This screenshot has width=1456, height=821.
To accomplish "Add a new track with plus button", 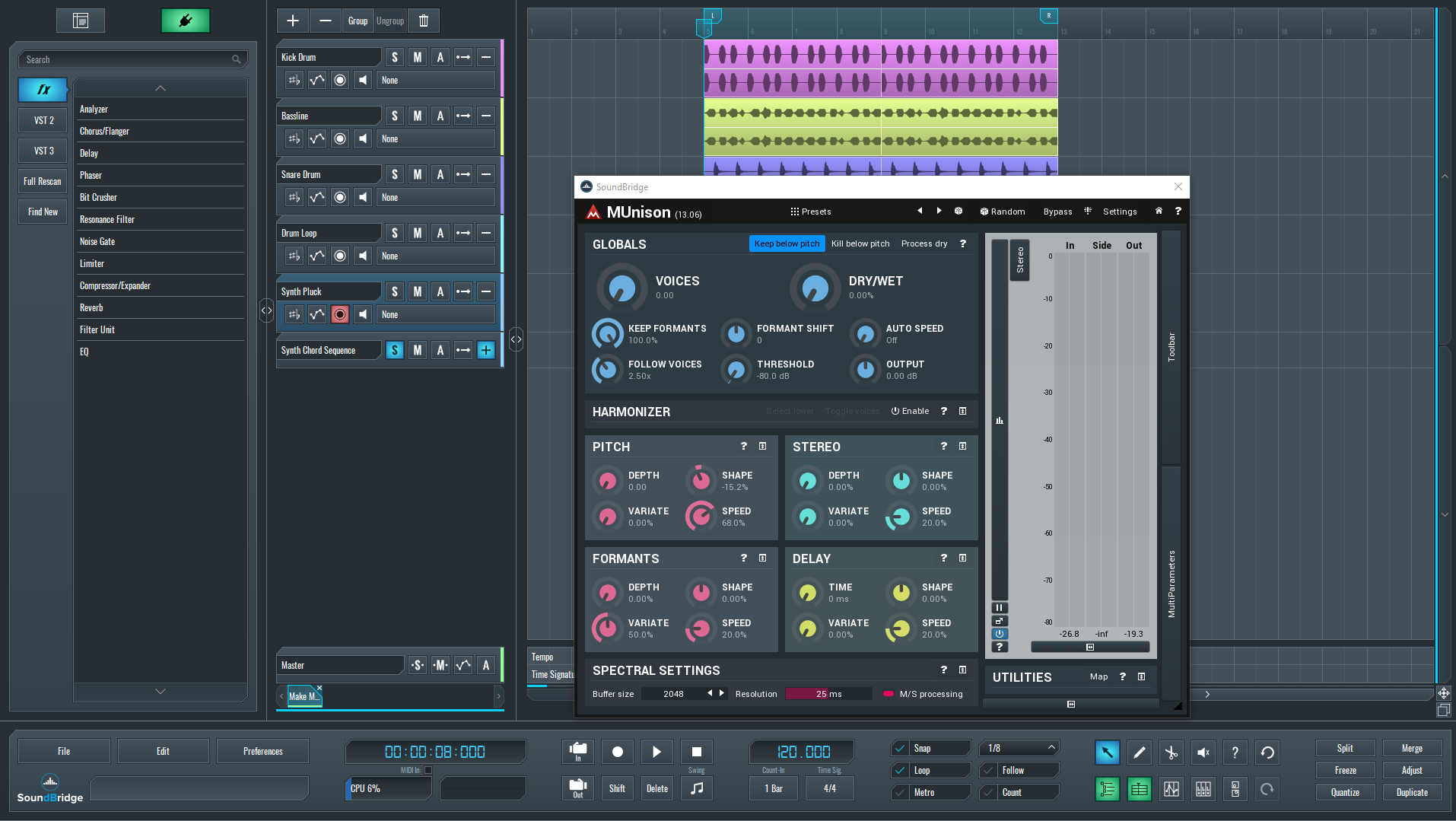I will click(x=293, y=21).
